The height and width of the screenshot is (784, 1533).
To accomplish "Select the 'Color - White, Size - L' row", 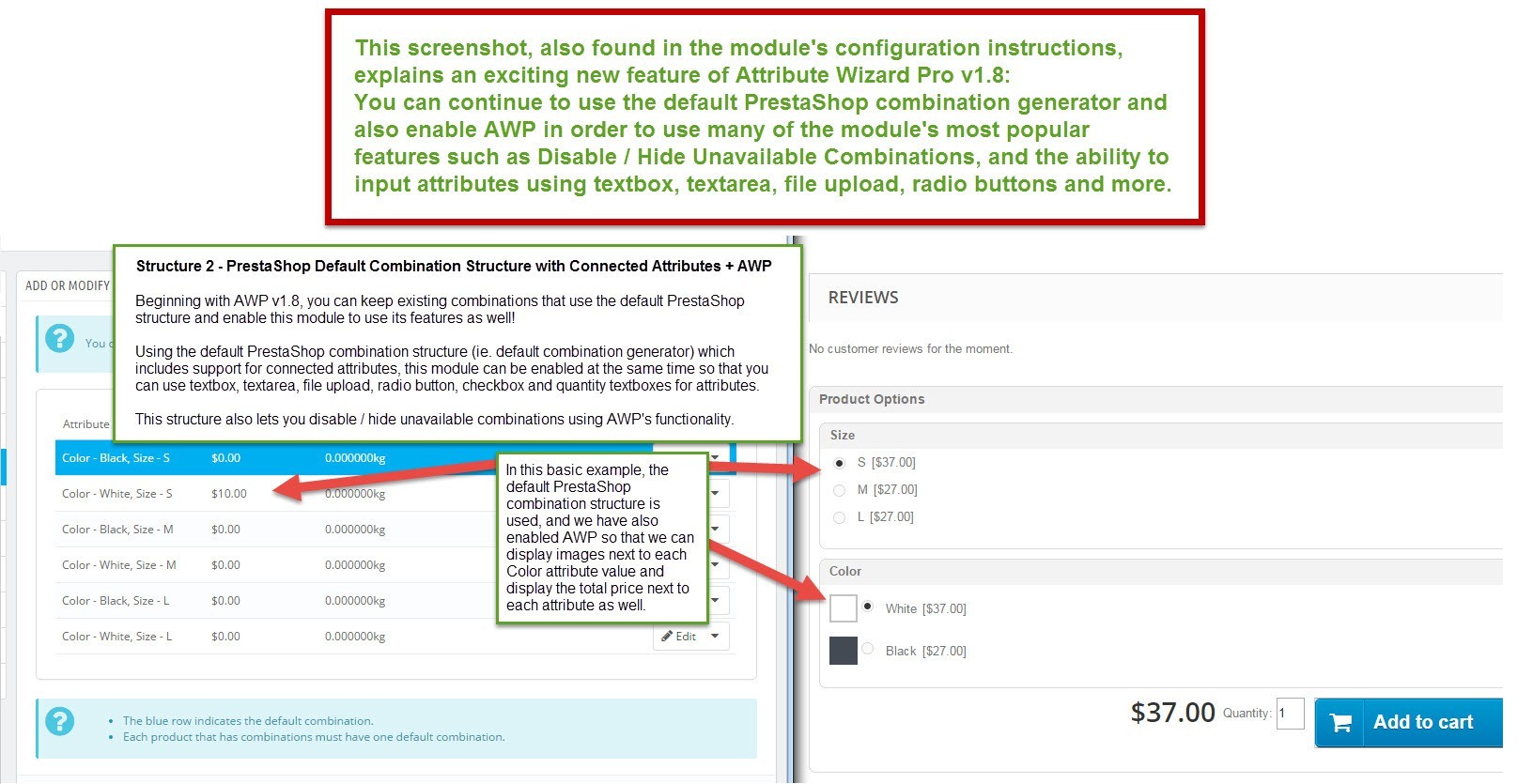I will (395, 637).
